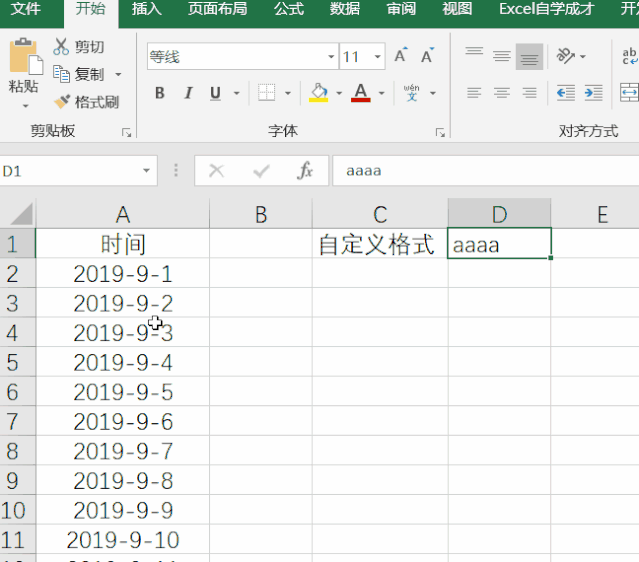Center text horizontally
This screenshot has height=562, width=639.
click(x=502, y=93)
